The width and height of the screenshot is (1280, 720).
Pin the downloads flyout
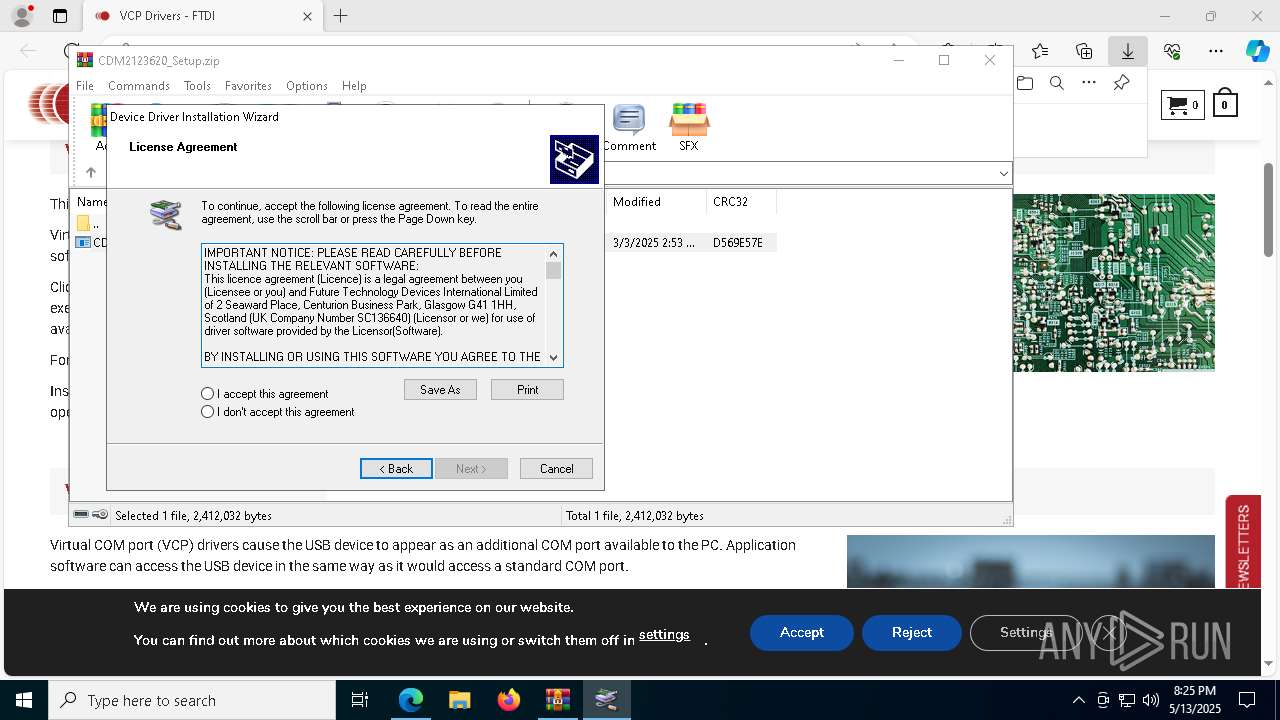click(1121, 83)
